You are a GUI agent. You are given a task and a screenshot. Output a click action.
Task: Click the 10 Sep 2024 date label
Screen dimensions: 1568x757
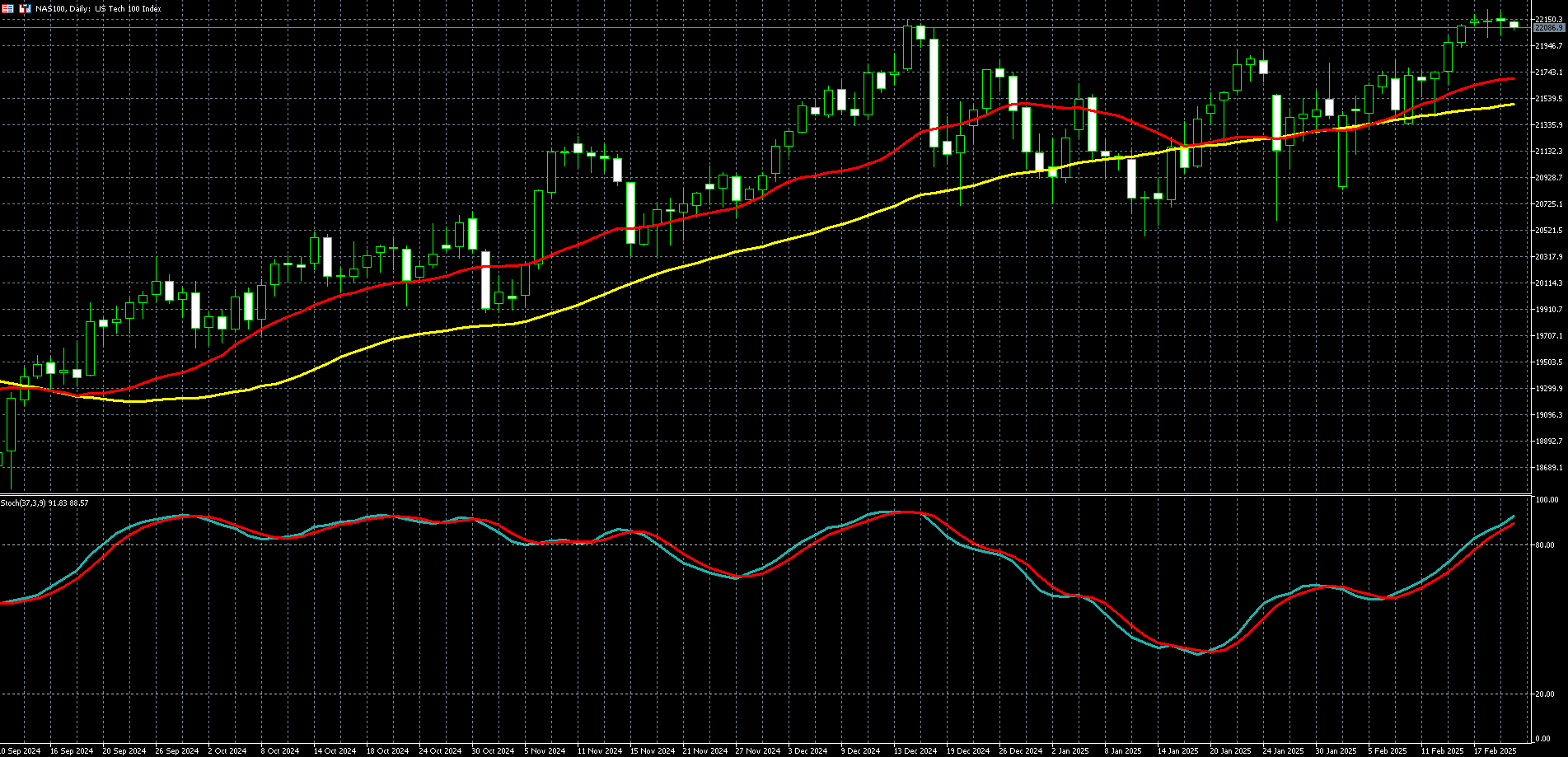coord(20,751)
